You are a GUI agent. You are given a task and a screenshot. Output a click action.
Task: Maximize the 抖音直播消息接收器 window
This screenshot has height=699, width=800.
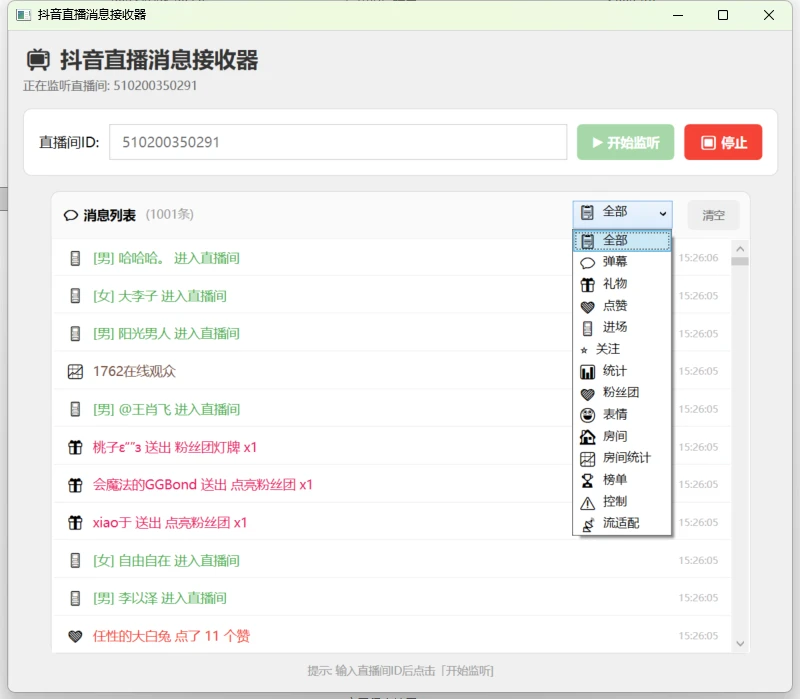point(723,15)
